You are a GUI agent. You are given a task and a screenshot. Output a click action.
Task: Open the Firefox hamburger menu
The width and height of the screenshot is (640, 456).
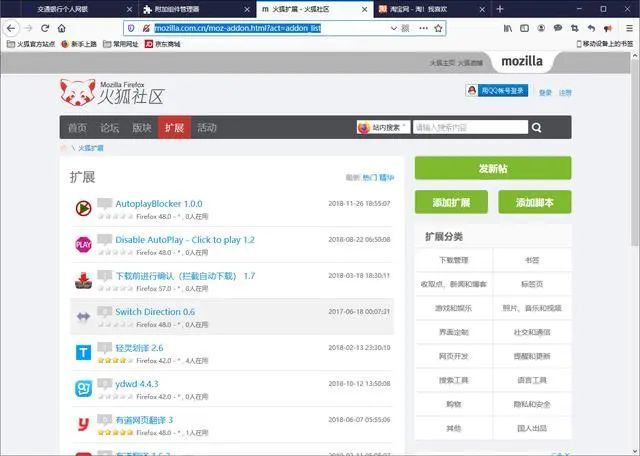tap(629, 28)
